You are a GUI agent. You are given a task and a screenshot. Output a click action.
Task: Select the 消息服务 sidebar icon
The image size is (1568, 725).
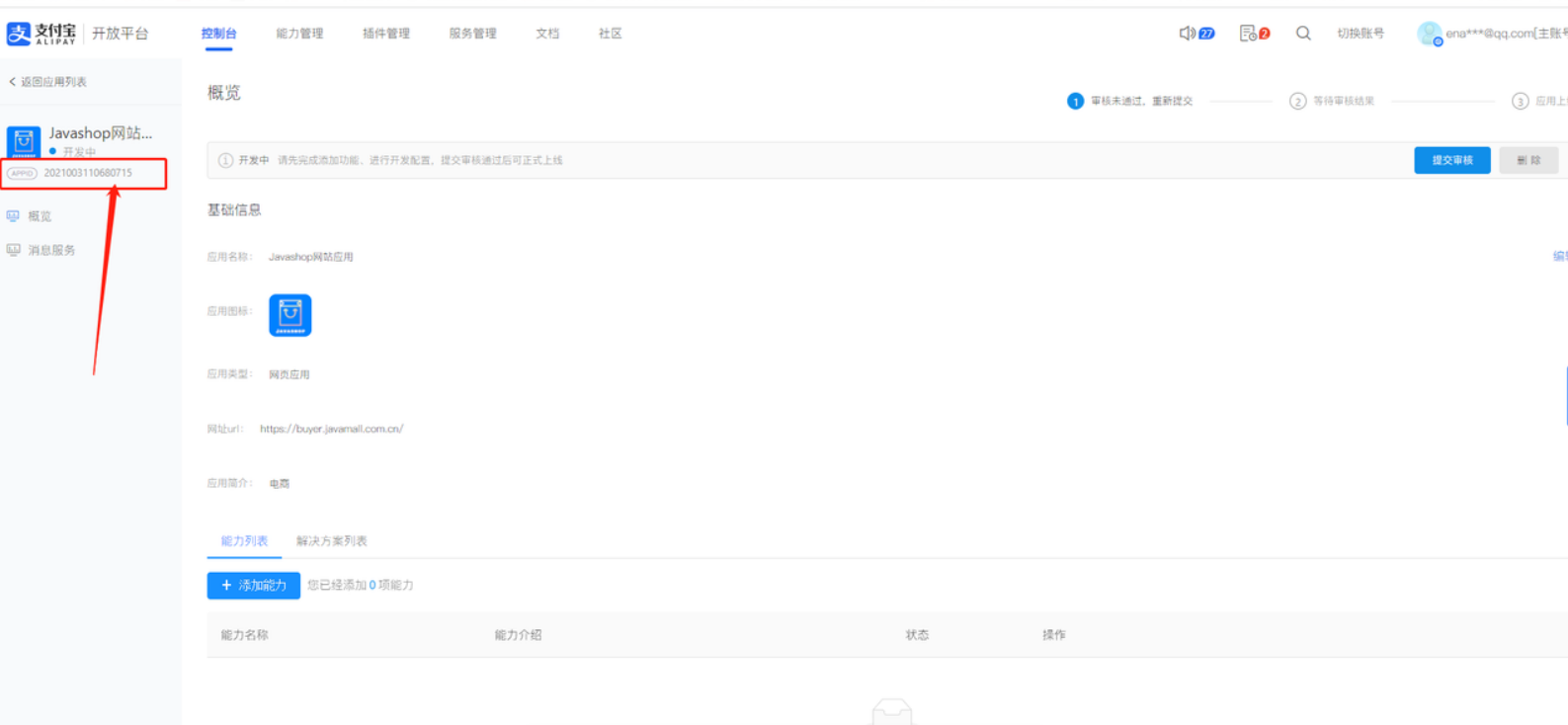tap(13, 250)
